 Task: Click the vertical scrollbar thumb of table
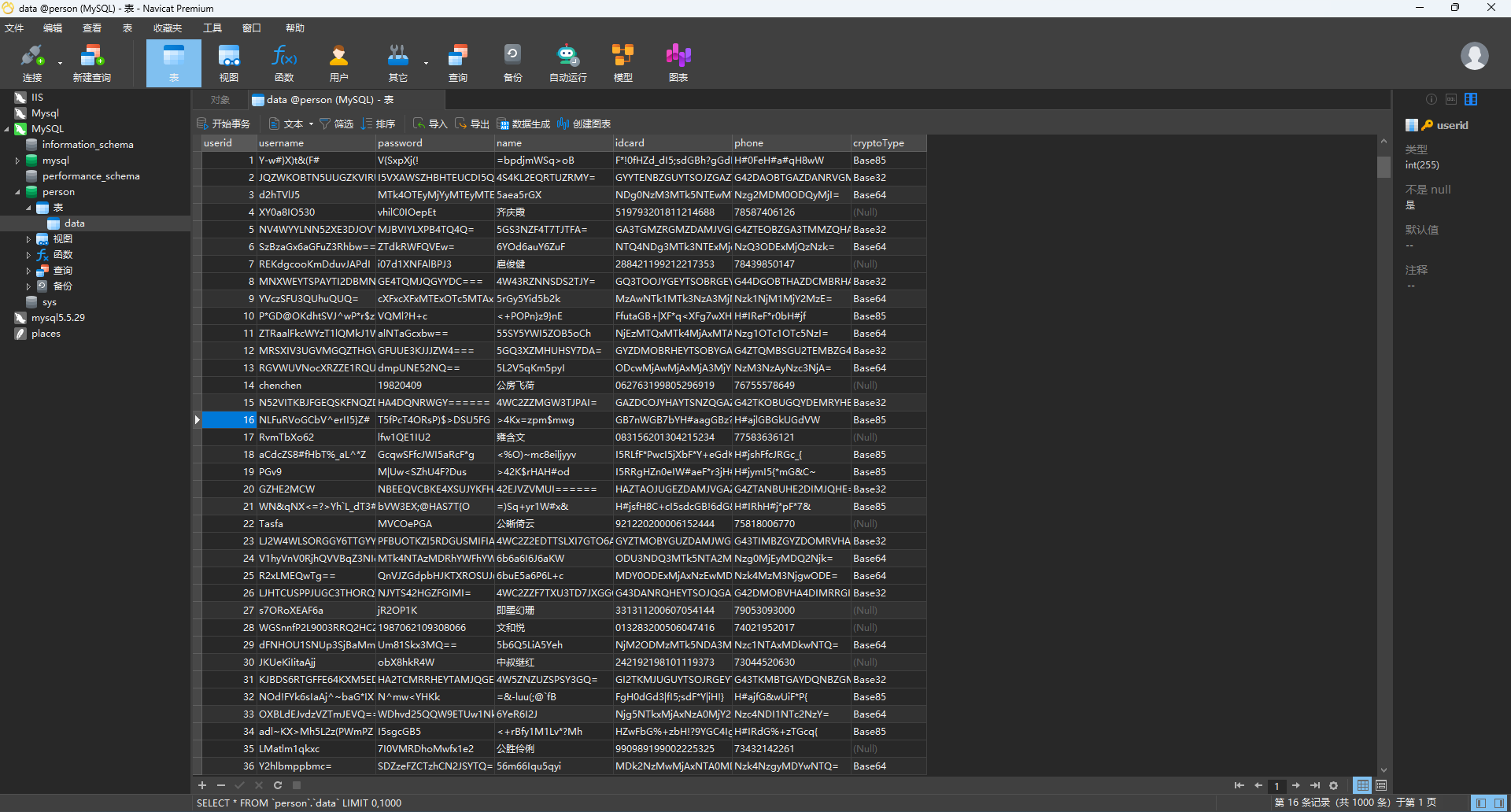point(1384,167)
